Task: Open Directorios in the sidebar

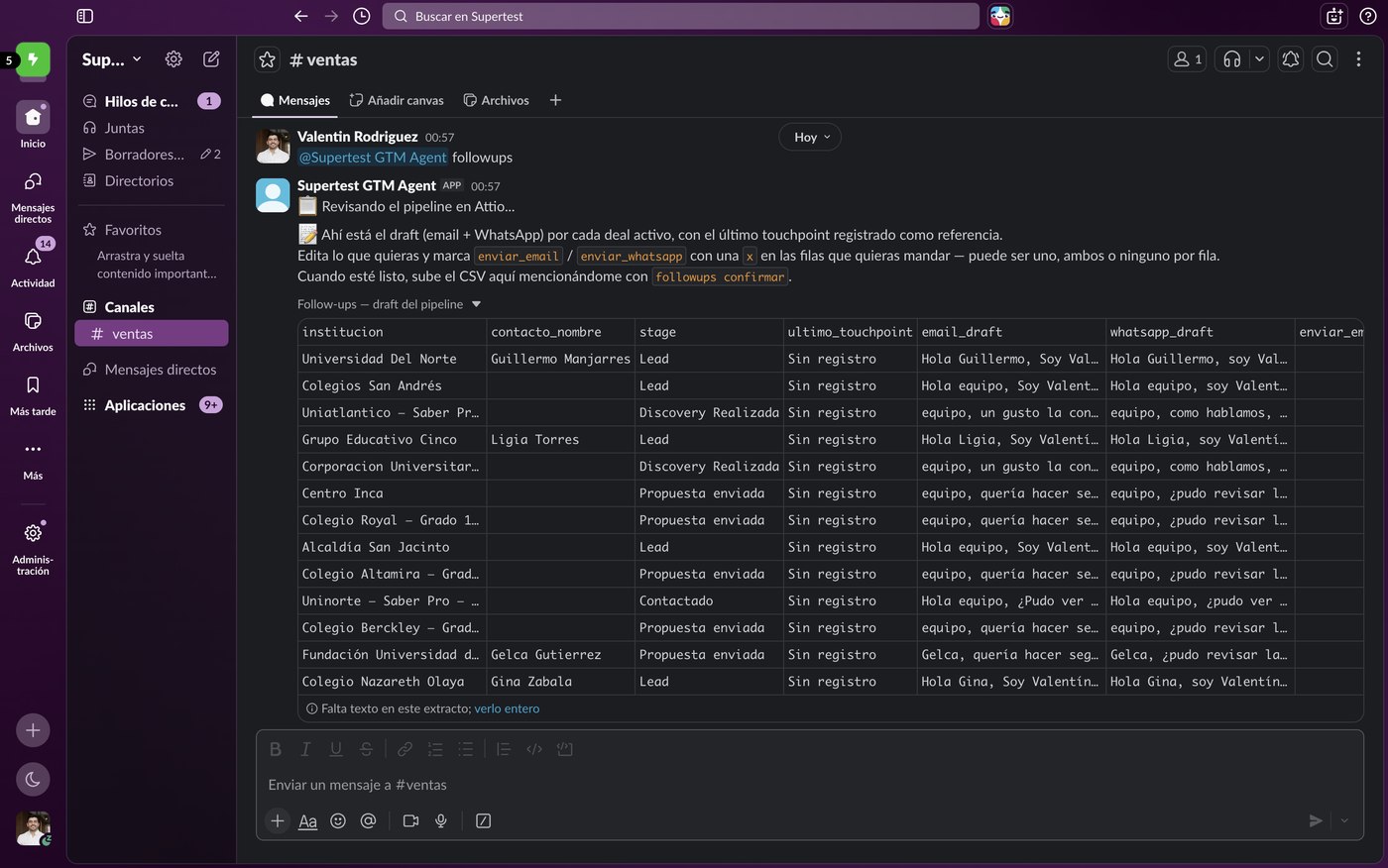Action: tap(152, 181)
